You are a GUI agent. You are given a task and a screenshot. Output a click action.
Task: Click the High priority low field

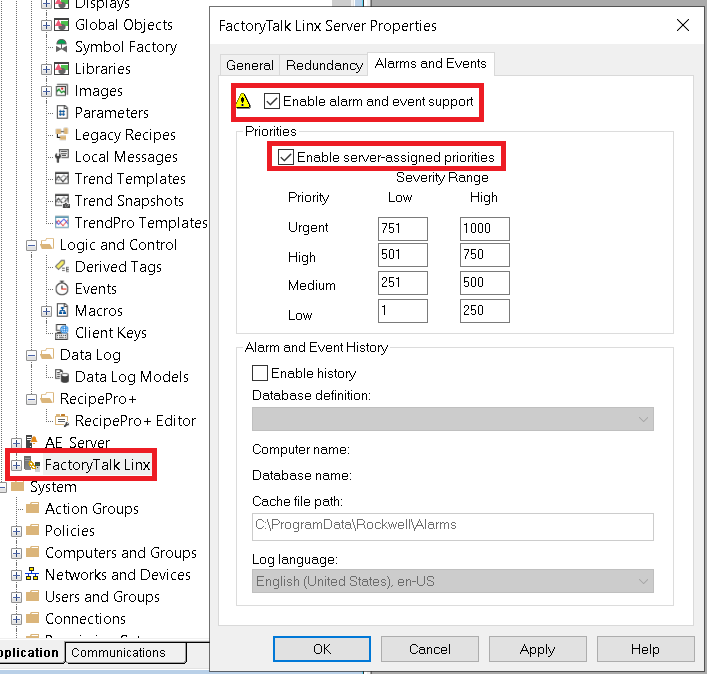[403, 255]
